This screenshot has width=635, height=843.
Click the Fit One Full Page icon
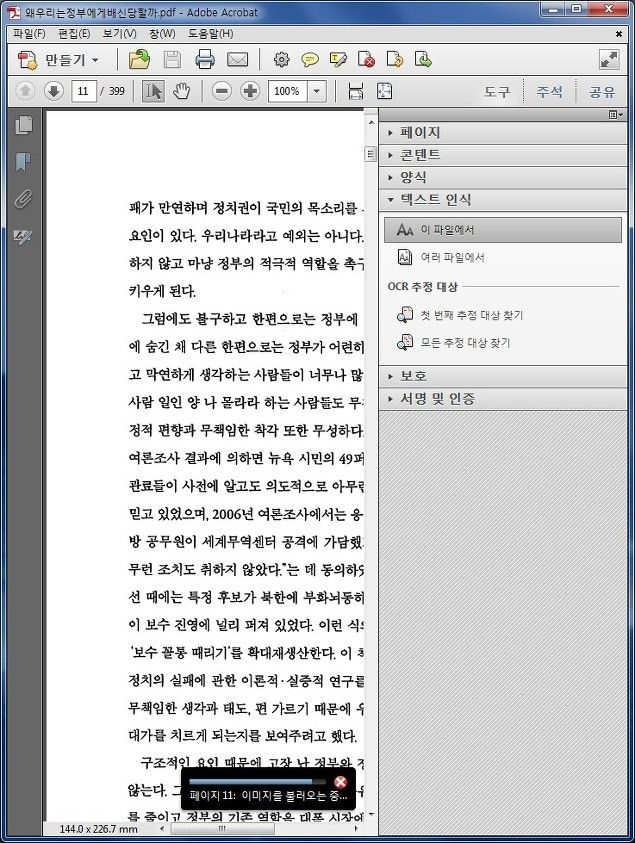384,91
